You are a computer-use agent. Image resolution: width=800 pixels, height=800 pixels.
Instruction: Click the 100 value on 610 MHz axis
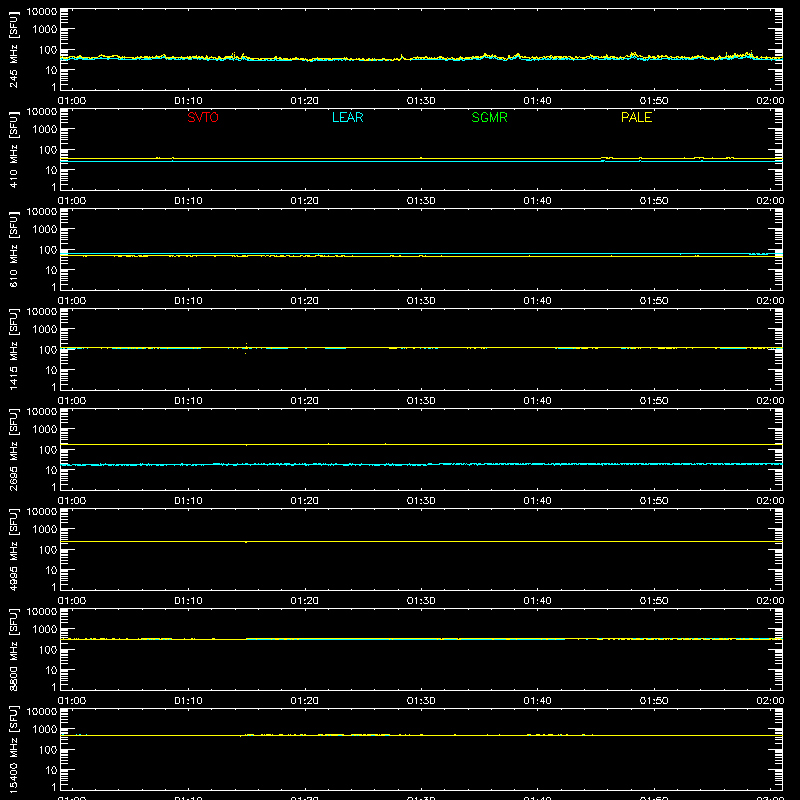(48, 250)
